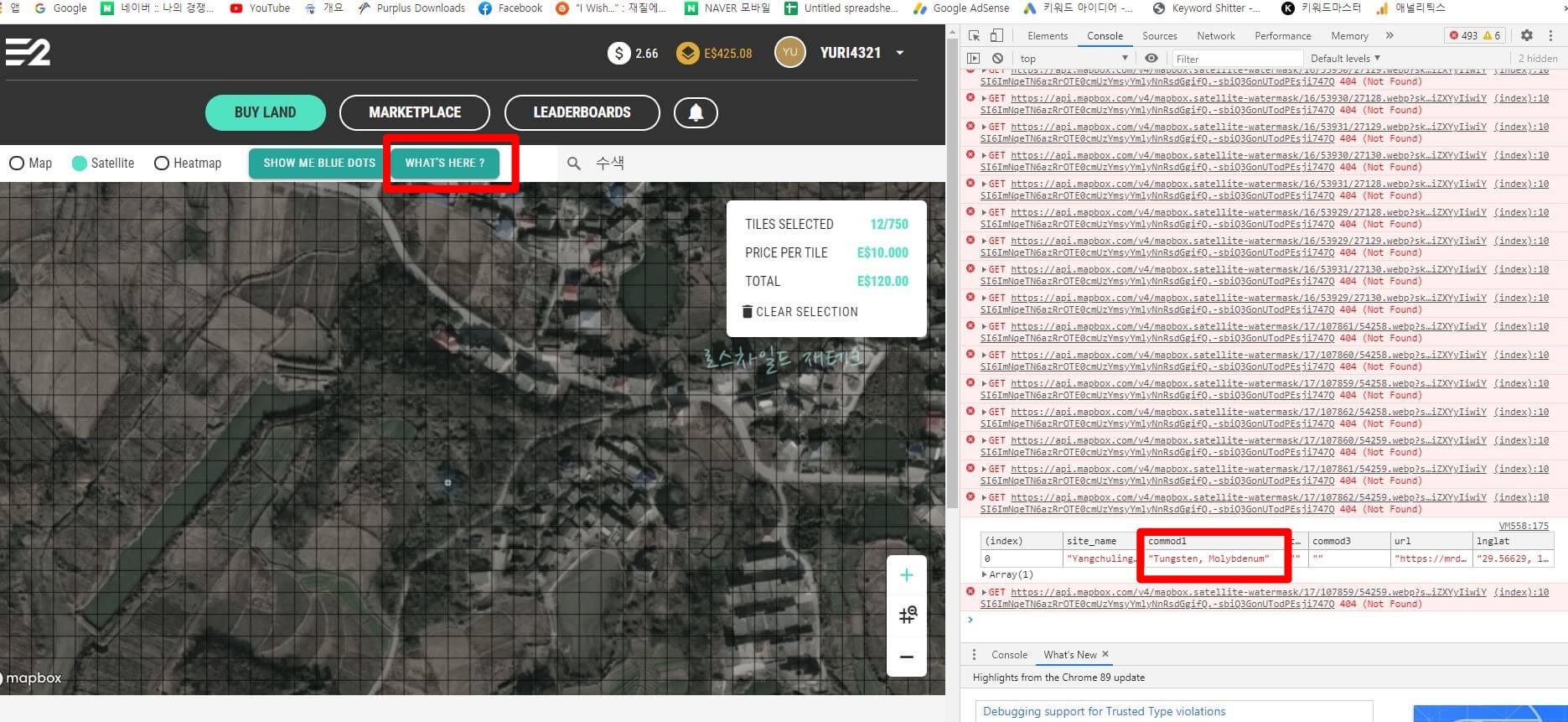This screenshot has height=722, width=1568.
Task: Click the dollar balance coin icon
Action: point(618,54)
